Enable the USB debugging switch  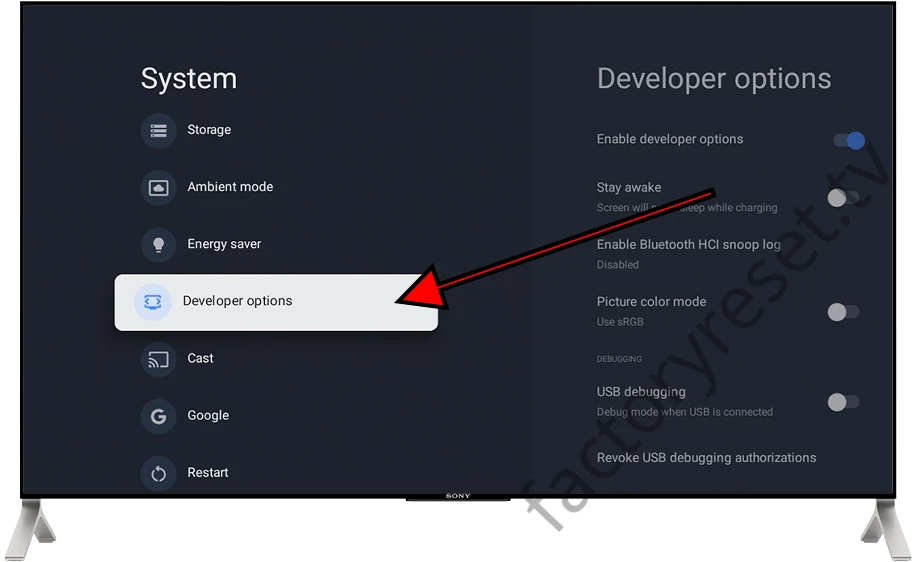pos(842,402)
